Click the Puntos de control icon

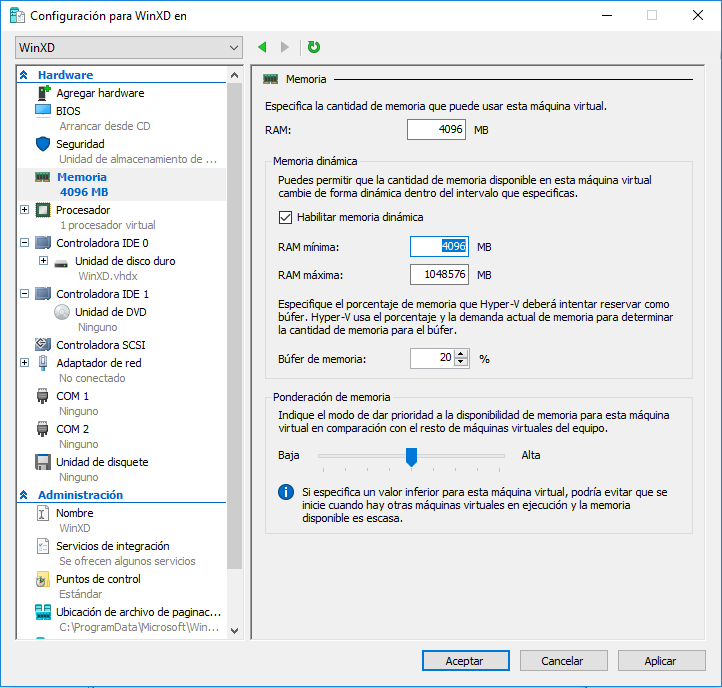(x=43, y=579)
